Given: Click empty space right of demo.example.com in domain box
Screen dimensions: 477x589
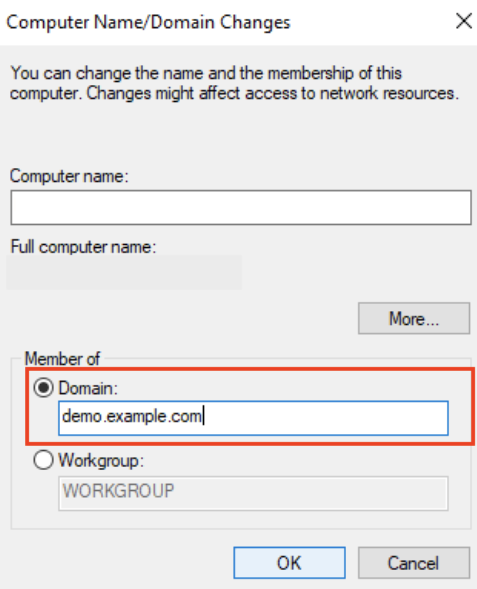Looking at the screenshot, I should tap(325, 418).
